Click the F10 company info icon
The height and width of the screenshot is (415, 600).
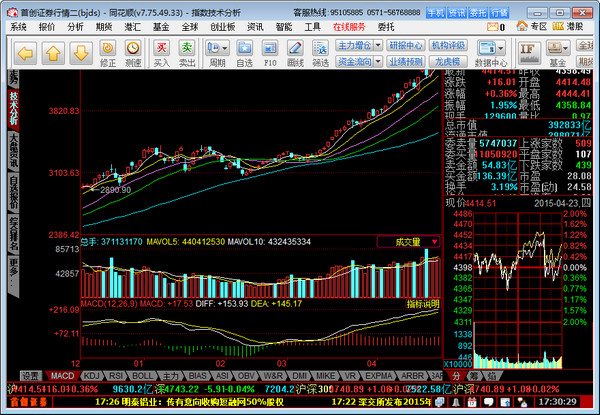click(269, 51)
